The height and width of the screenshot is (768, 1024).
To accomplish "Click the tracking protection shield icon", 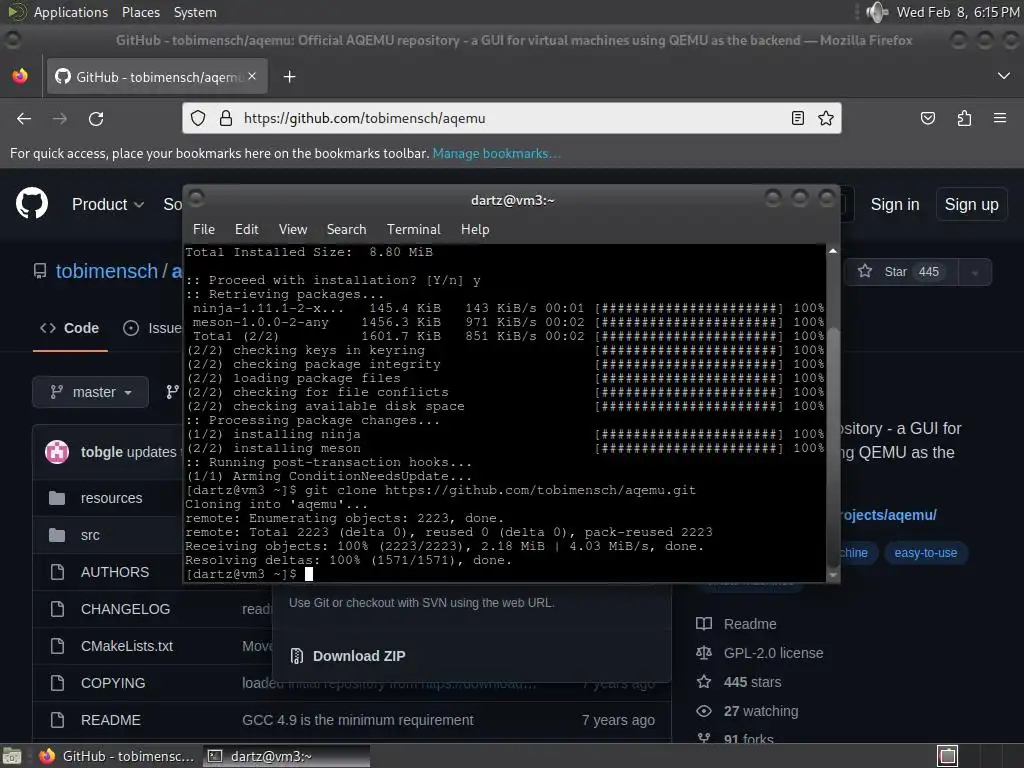I will tap(198, 118).
